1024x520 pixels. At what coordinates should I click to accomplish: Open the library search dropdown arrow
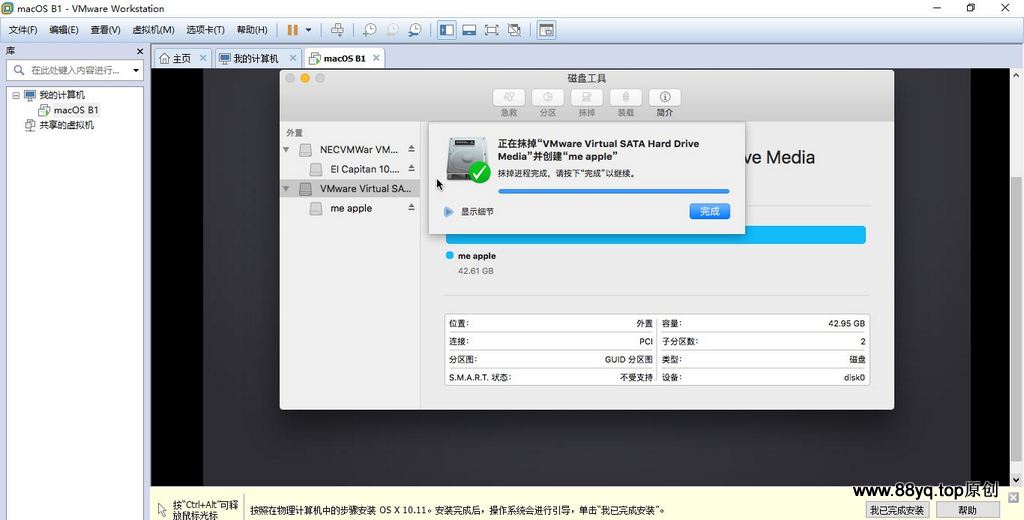136,71
